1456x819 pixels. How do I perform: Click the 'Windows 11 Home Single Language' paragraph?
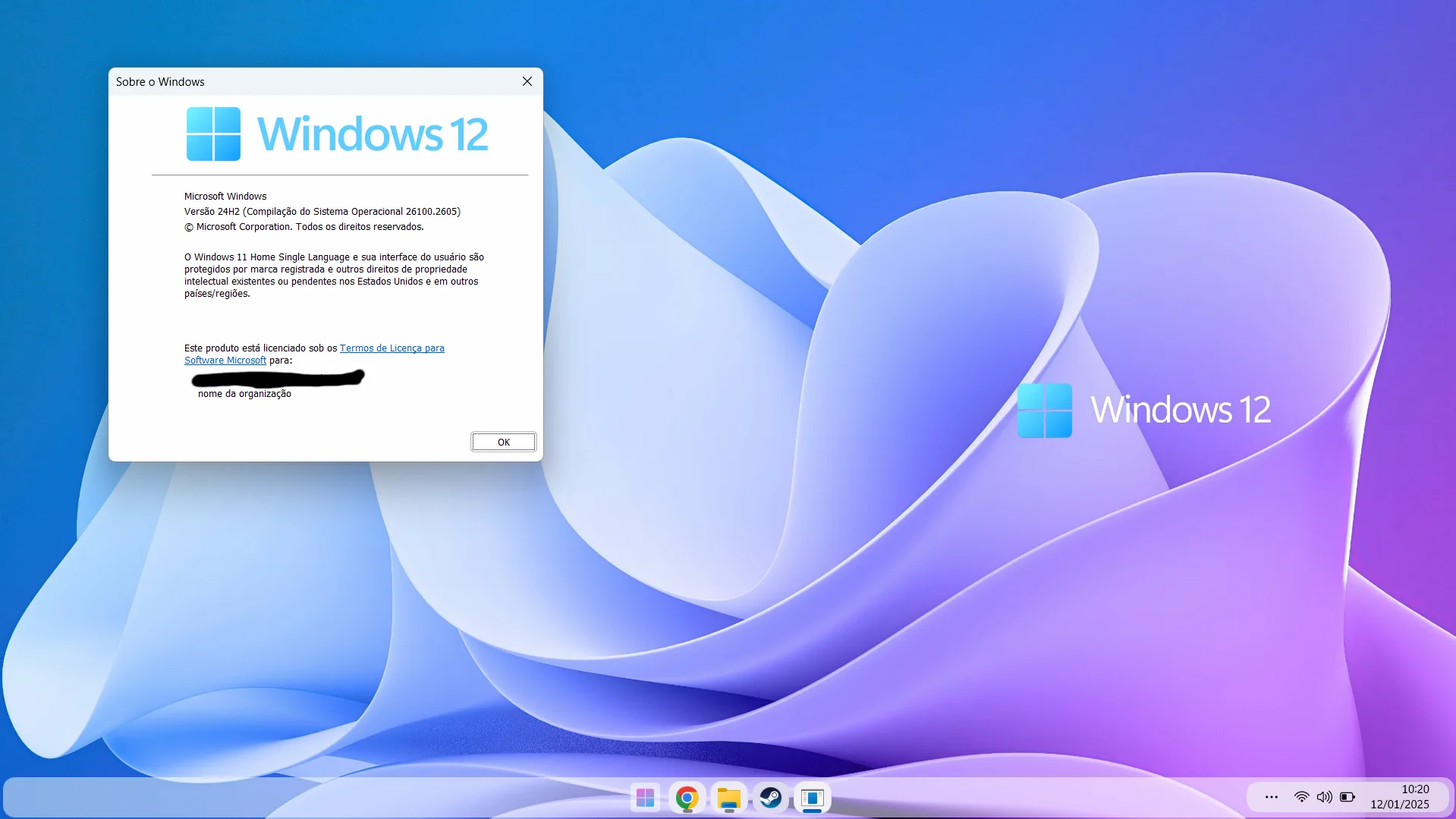tap(334, 276)
